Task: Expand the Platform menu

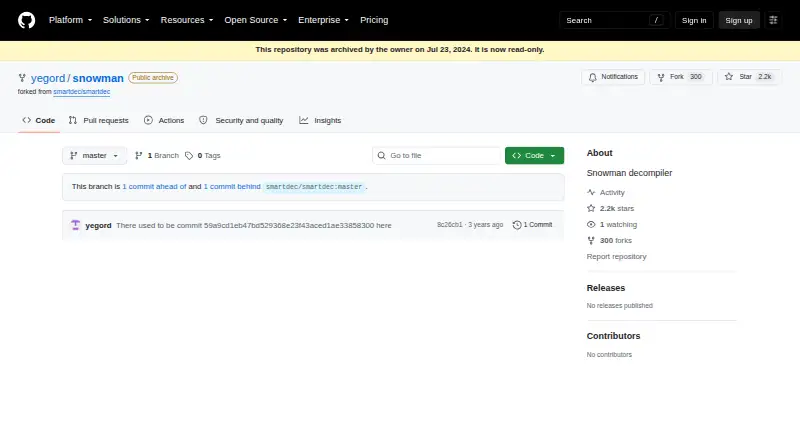Action: coord(70,20)
